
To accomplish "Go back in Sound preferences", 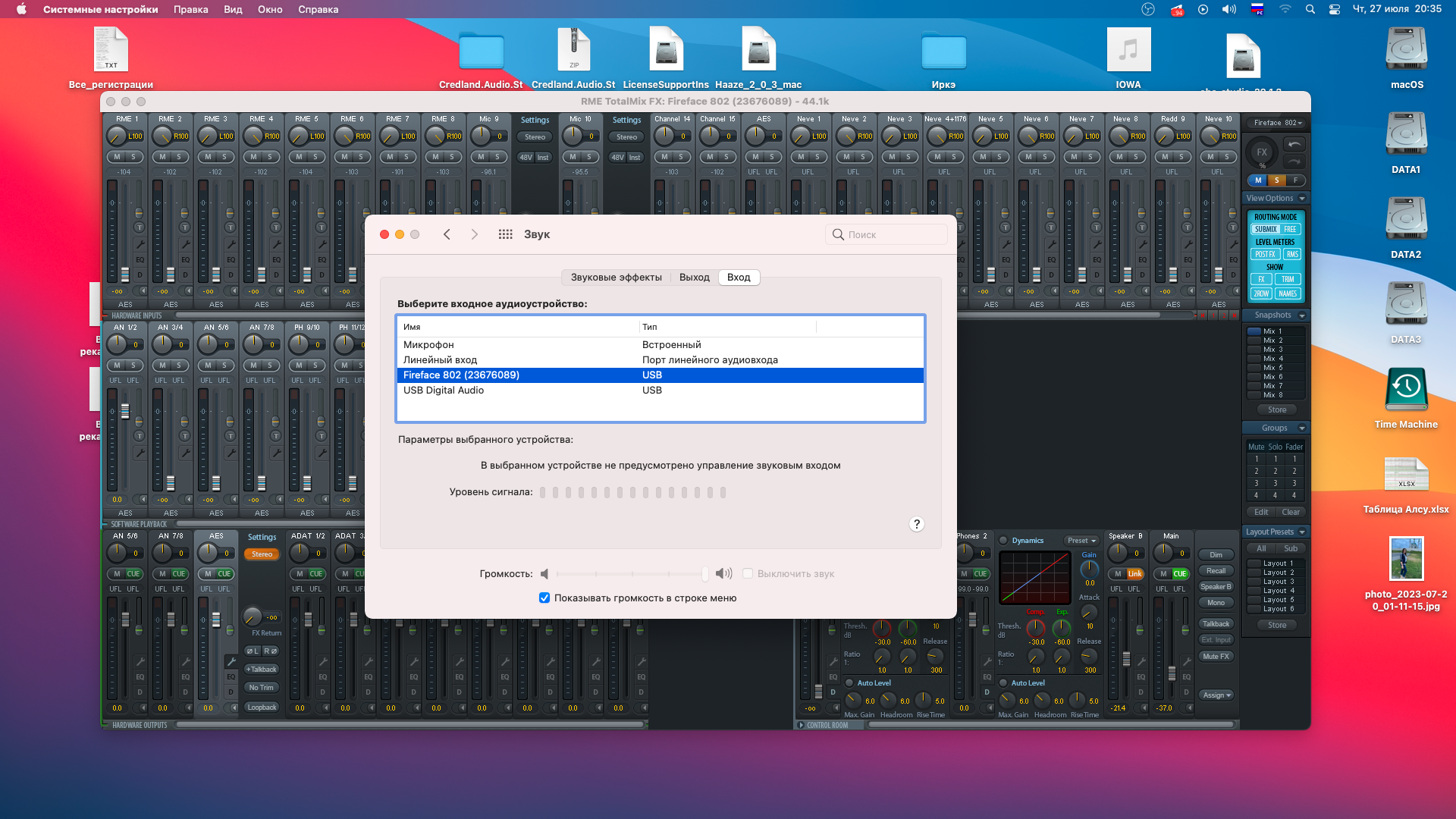I will [447, 234].
